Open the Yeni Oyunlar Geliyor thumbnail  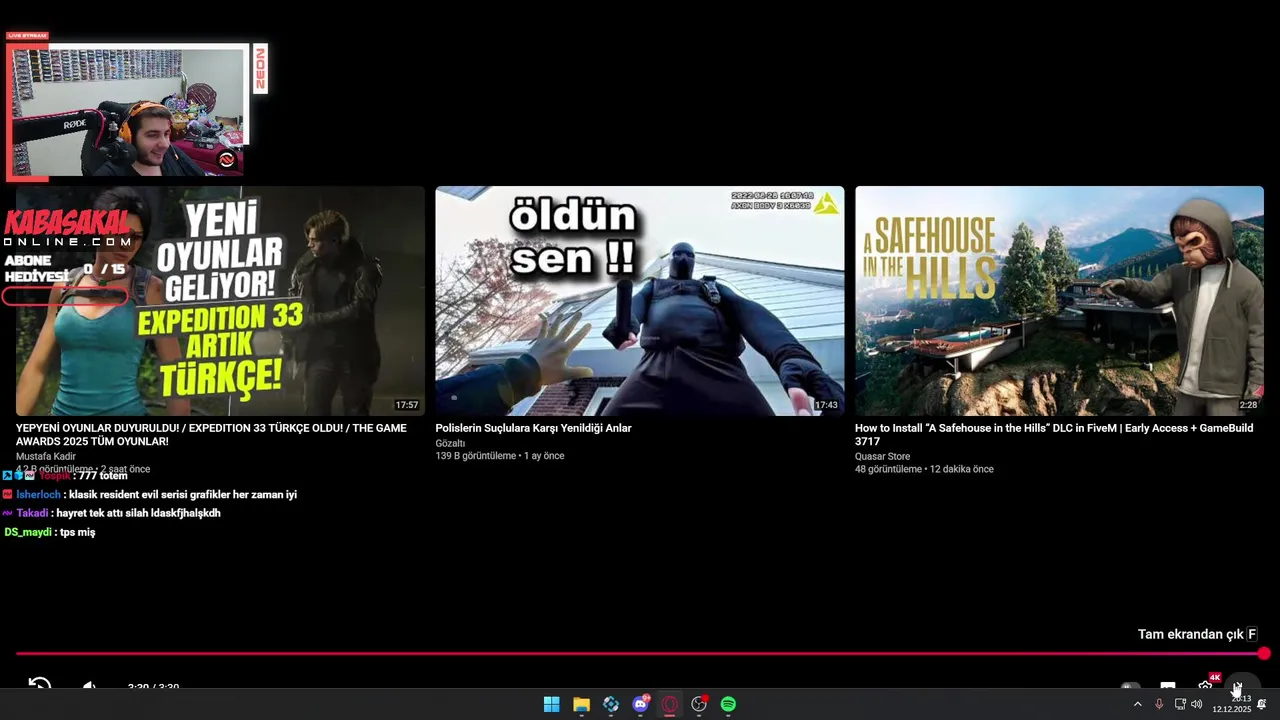(220, 300)
